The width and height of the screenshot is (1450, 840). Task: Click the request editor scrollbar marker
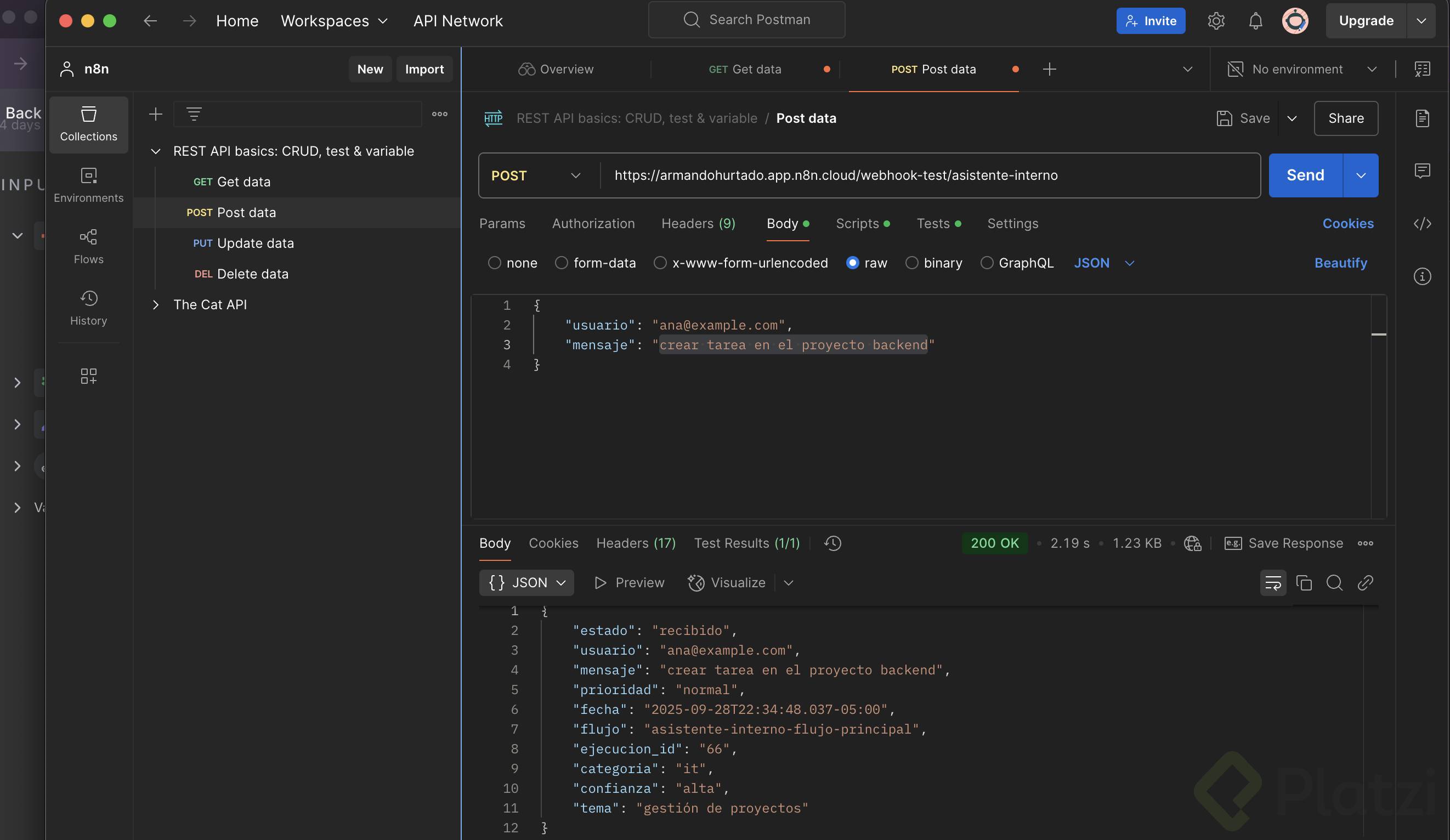(1378, 334)
